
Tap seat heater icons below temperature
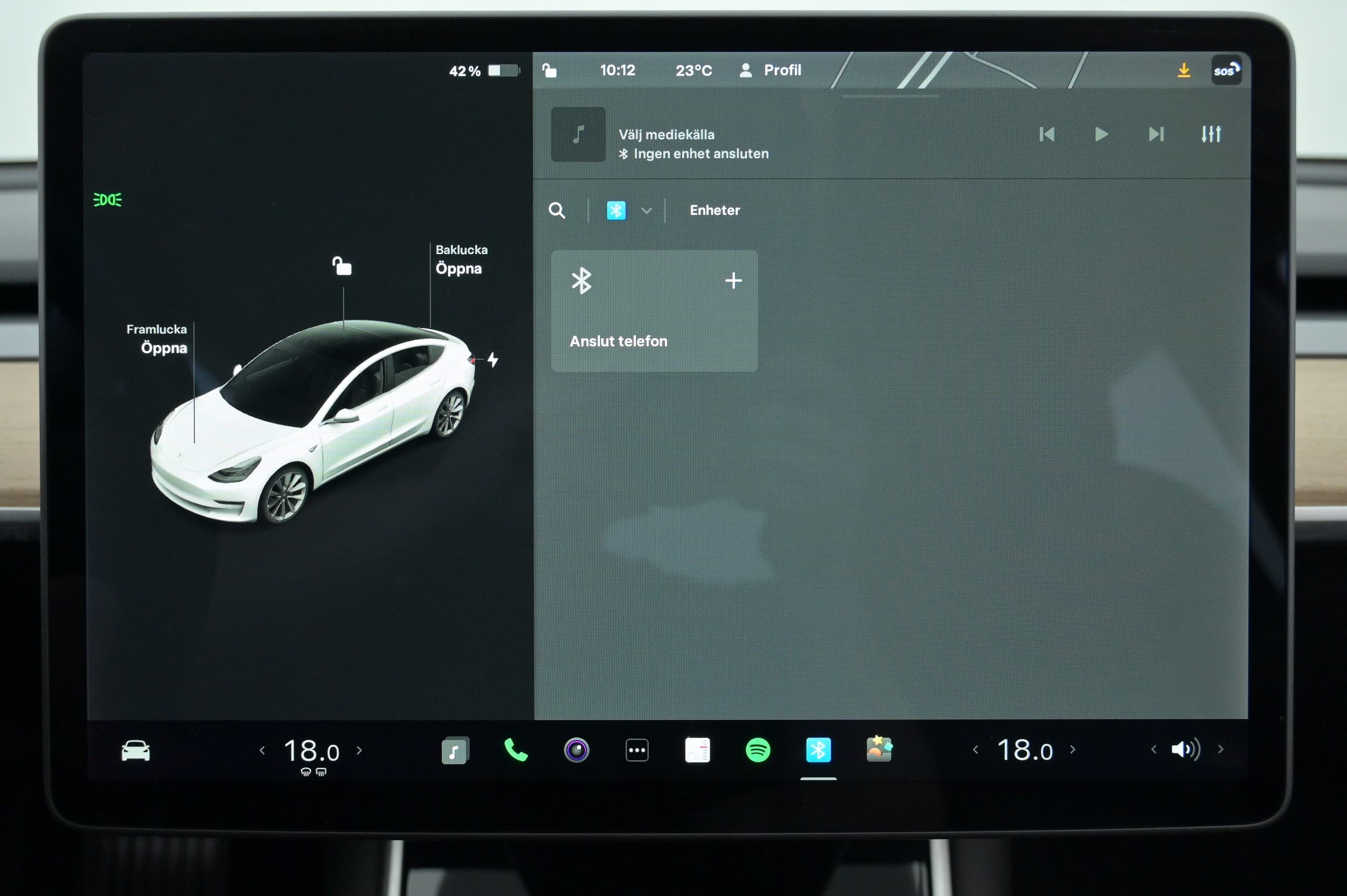pyautogui.click(x=313, y=772)
